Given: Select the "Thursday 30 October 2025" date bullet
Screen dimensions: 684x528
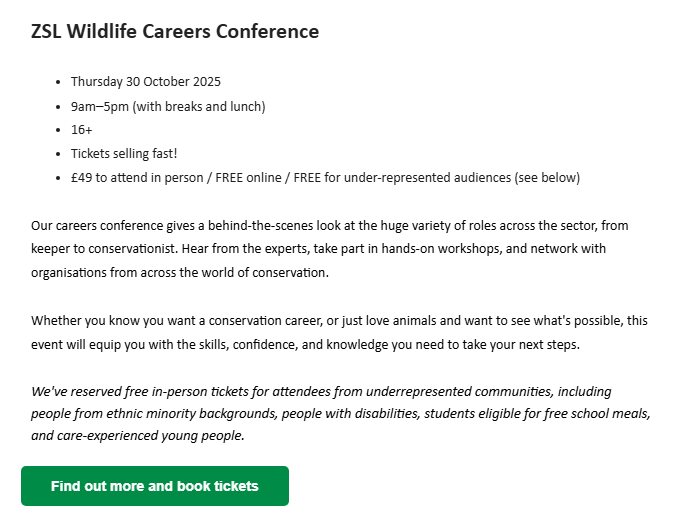Looking at the screenshot, I should coord(145,82).
